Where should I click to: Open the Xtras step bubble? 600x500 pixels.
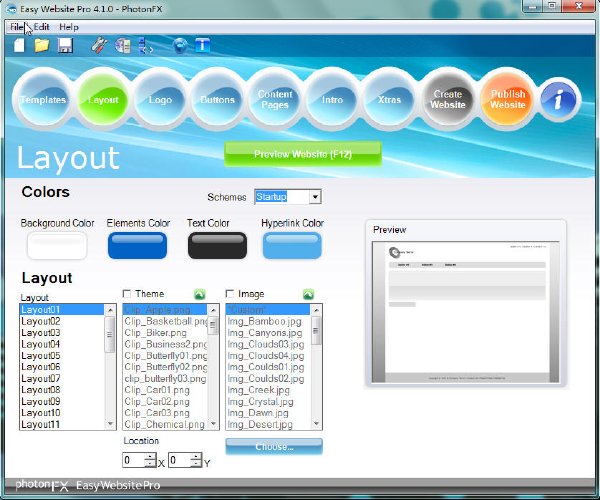[x=390, y=99]
